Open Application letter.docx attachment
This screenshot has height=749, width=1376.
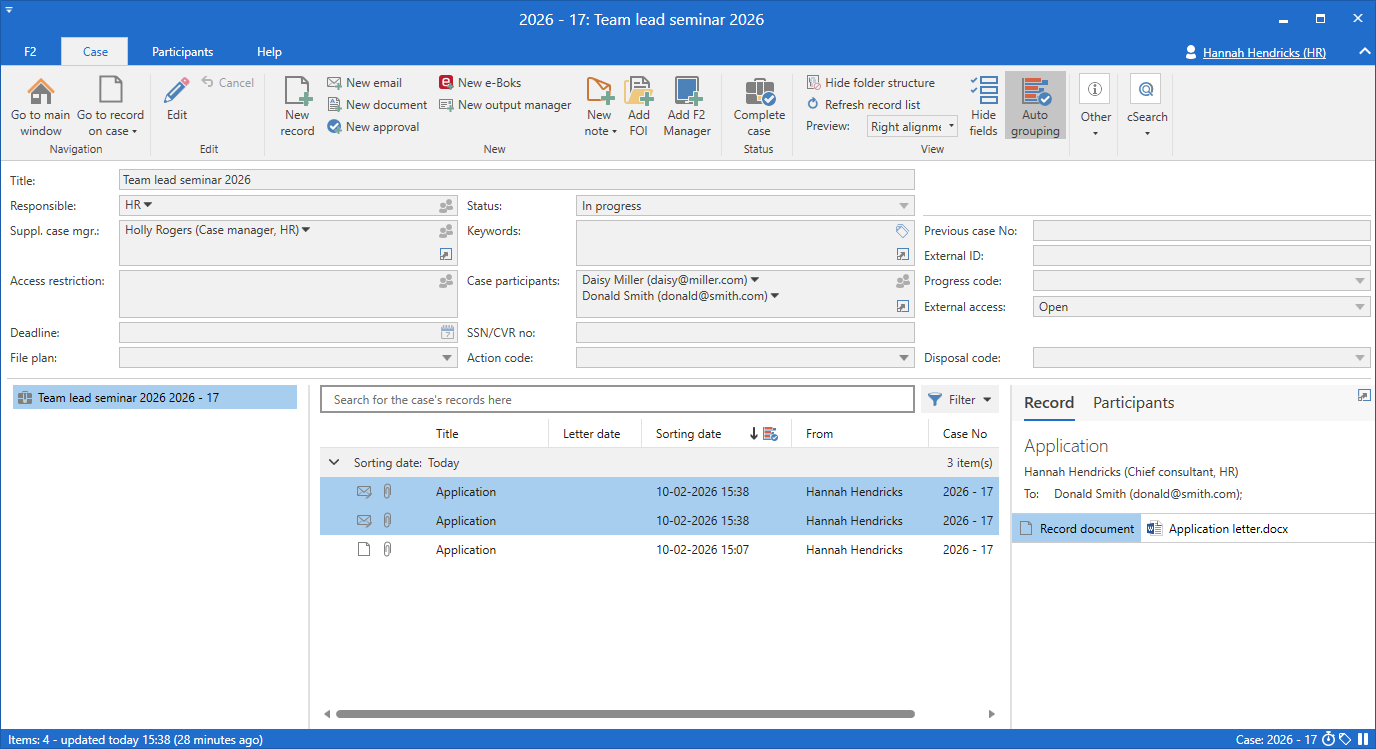tap(1217, 529)
